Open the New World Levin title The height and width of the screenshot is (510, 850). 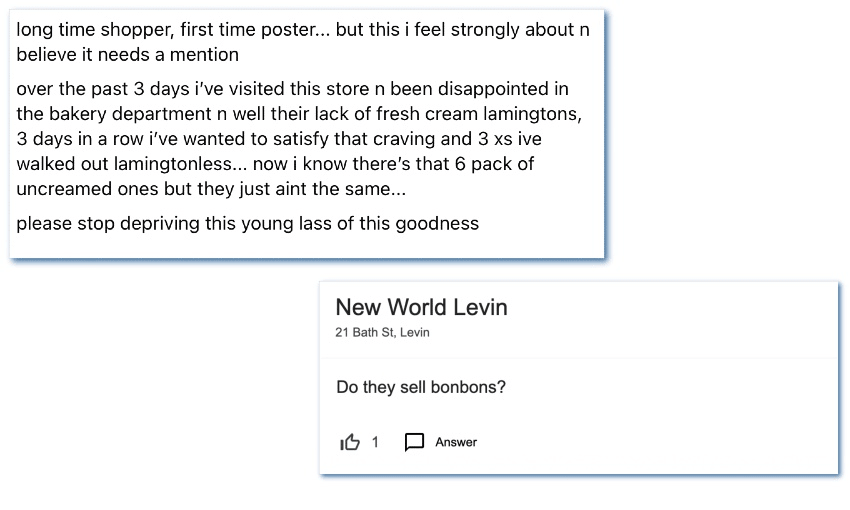(x=421, y=307)
